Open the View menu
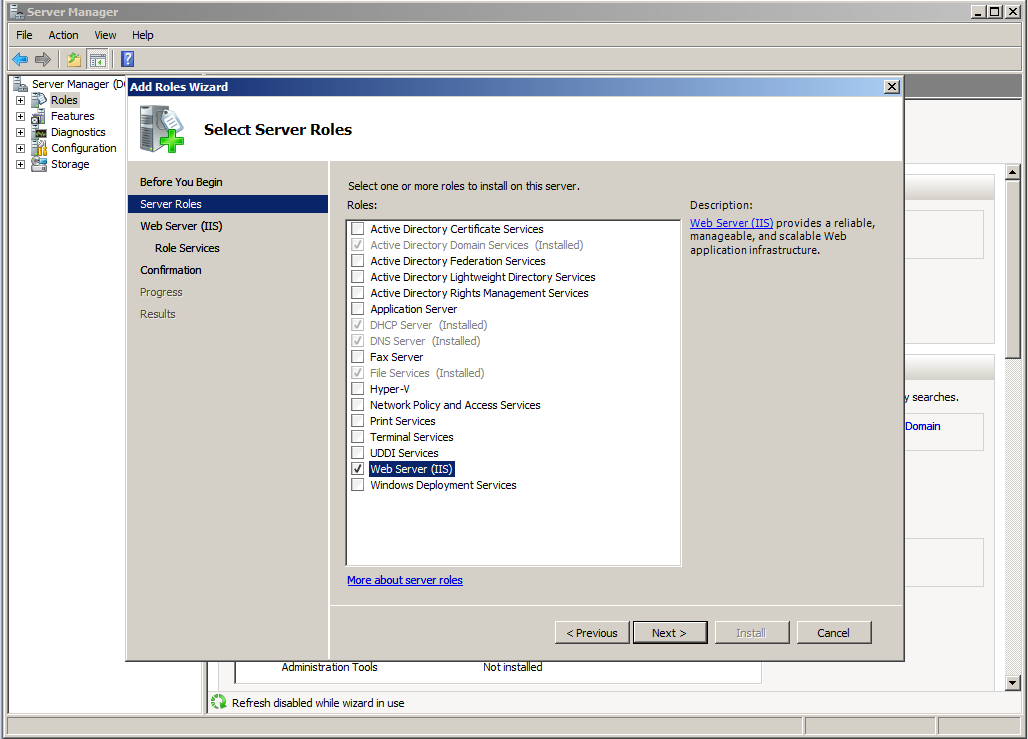The height and width of the screenshot is (739, 1028). [105, 35]
